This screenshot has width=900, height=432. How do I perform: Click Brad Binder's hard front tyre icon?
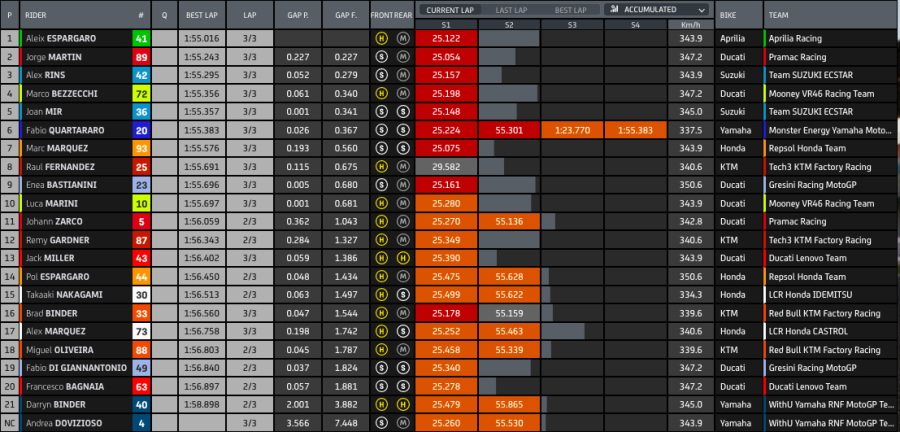click(x=381, y=313)
